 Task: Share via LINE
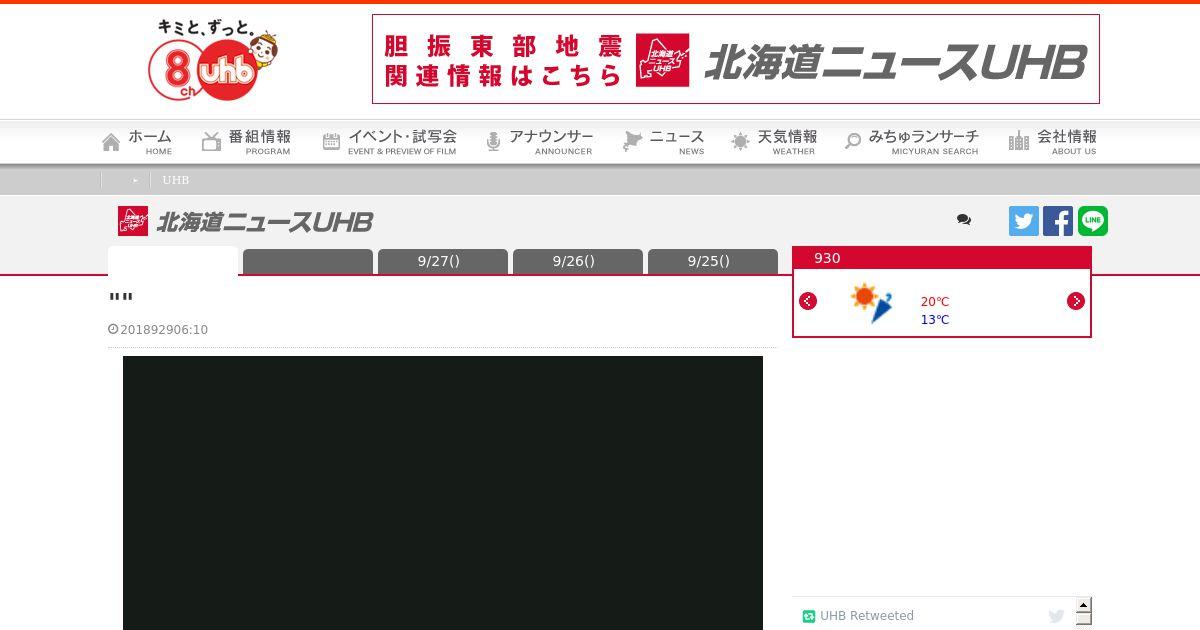(x=1093, y=221)
